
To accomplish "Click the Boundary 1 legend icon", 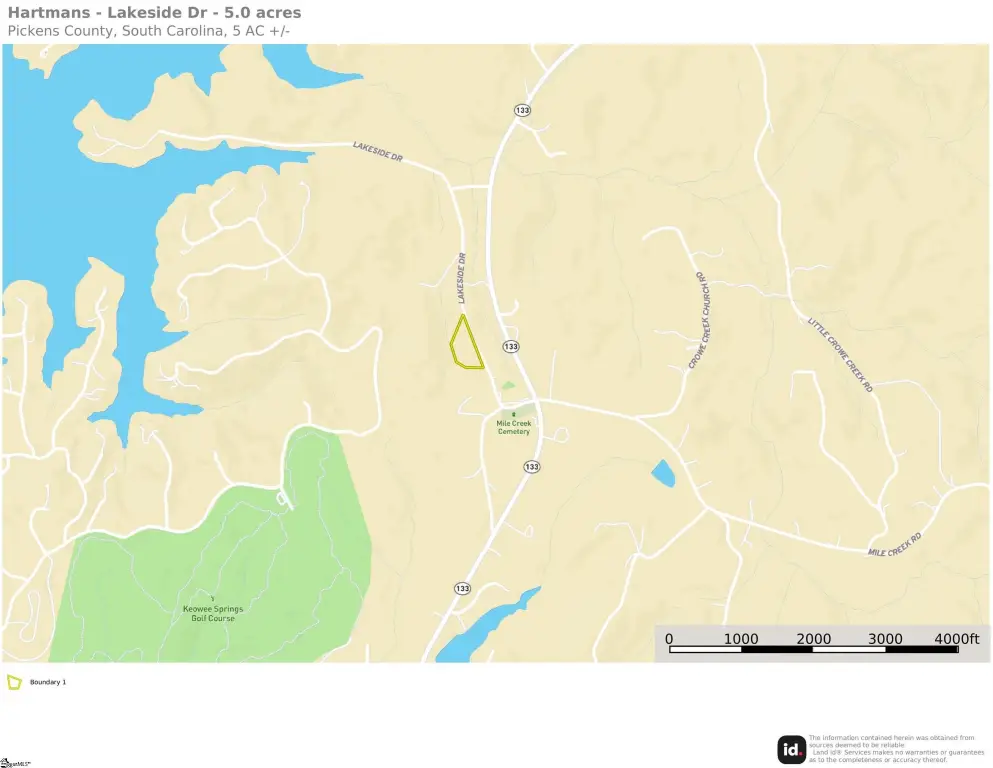I will tap(14, 682).
